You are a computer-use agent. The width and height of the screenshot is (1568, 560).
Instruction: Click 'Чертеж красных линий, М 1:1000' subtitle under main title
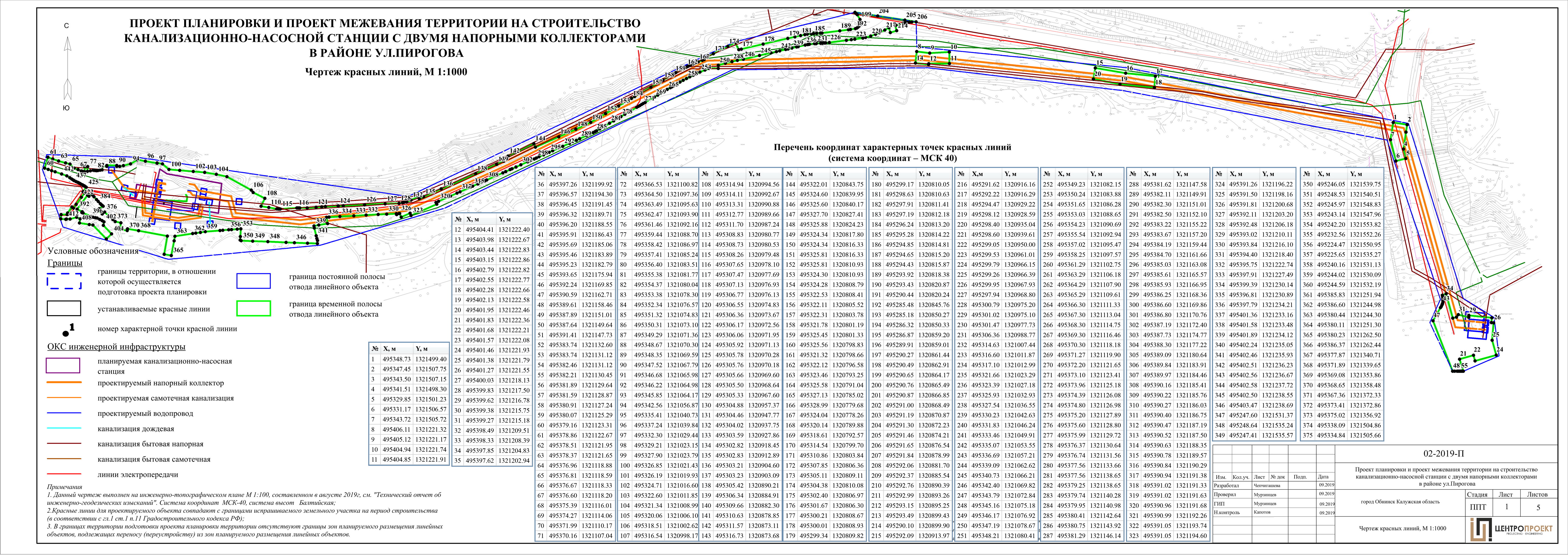[x=385, y=72]
